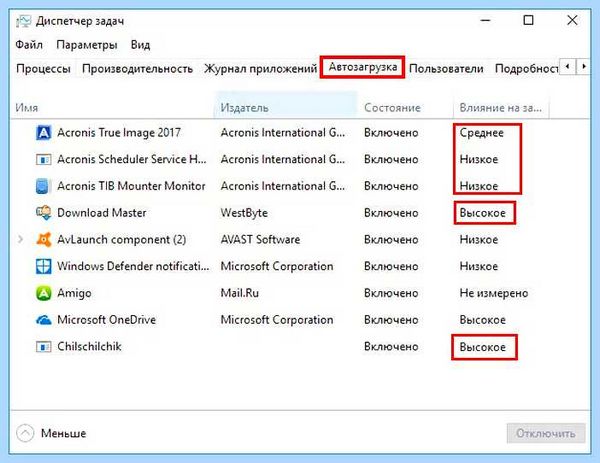The width and height of the screenshot is (600, 463).
Task: Click the Среднее impact value
Action: pyautogui.click(x=481, y=133)
